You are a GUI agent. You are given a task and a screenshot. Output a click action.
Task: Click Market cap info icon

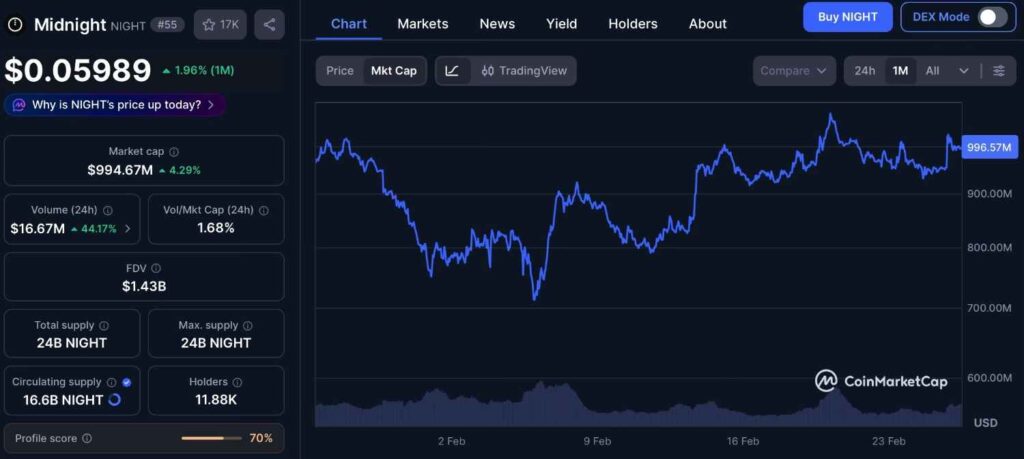pyautogui.click(x=174, y=152)
